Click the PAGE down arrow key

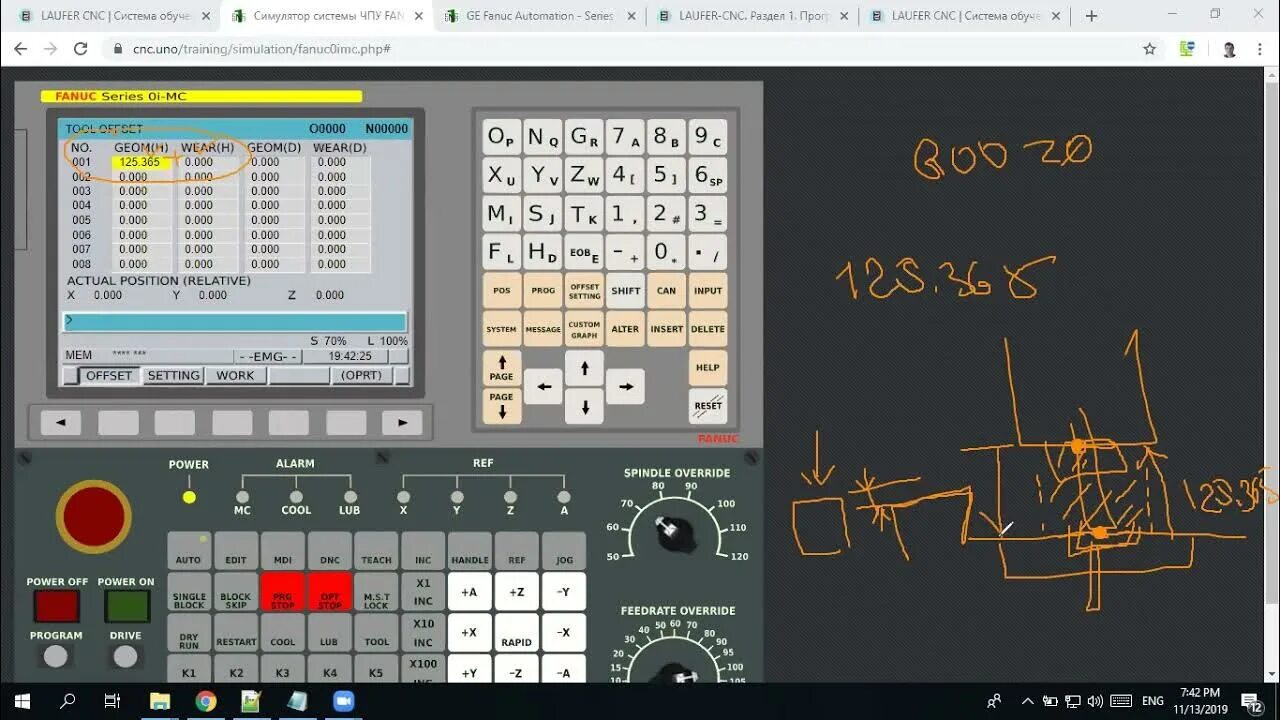pyautogui.click(x=502, y=405)
